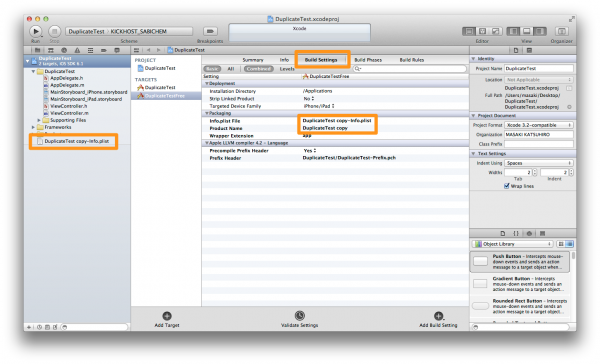This screenshot has width=600, height=364.
Task: Select DuplicateTest copy-Info.plist in navigator
Action: (x=77, y=141)
